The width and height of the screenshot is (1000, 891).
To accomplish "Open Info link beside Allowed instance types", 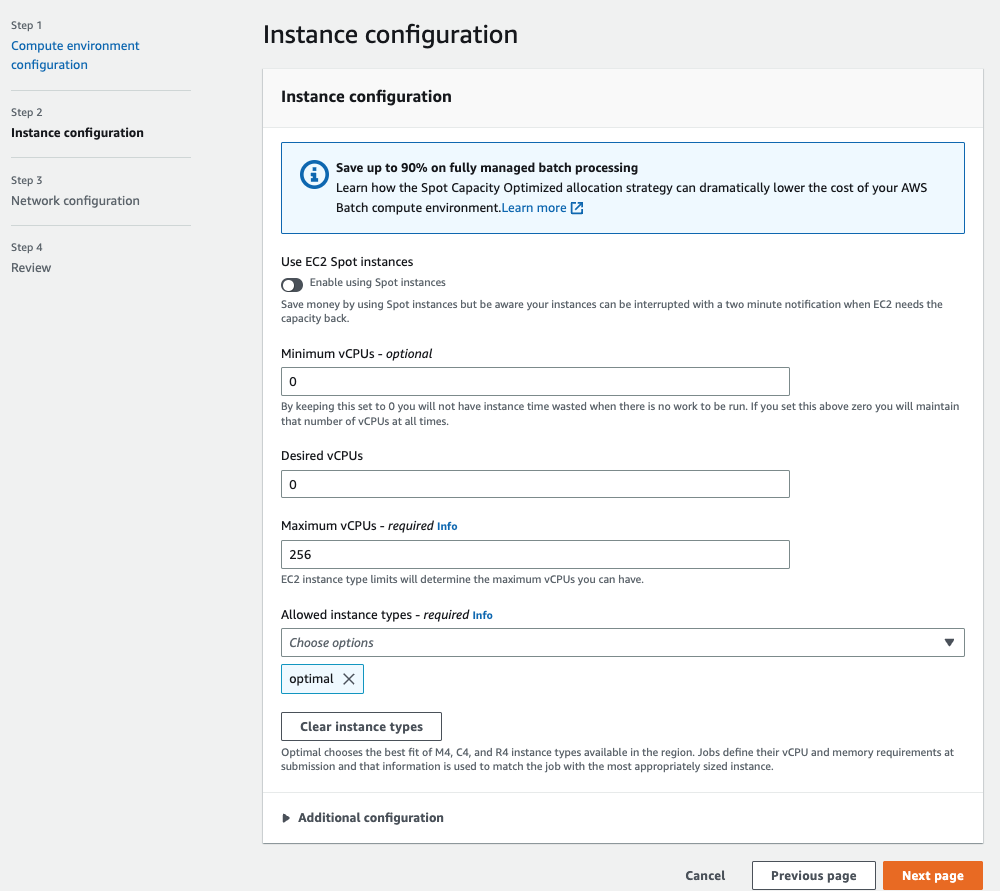I will click(482, 615).
